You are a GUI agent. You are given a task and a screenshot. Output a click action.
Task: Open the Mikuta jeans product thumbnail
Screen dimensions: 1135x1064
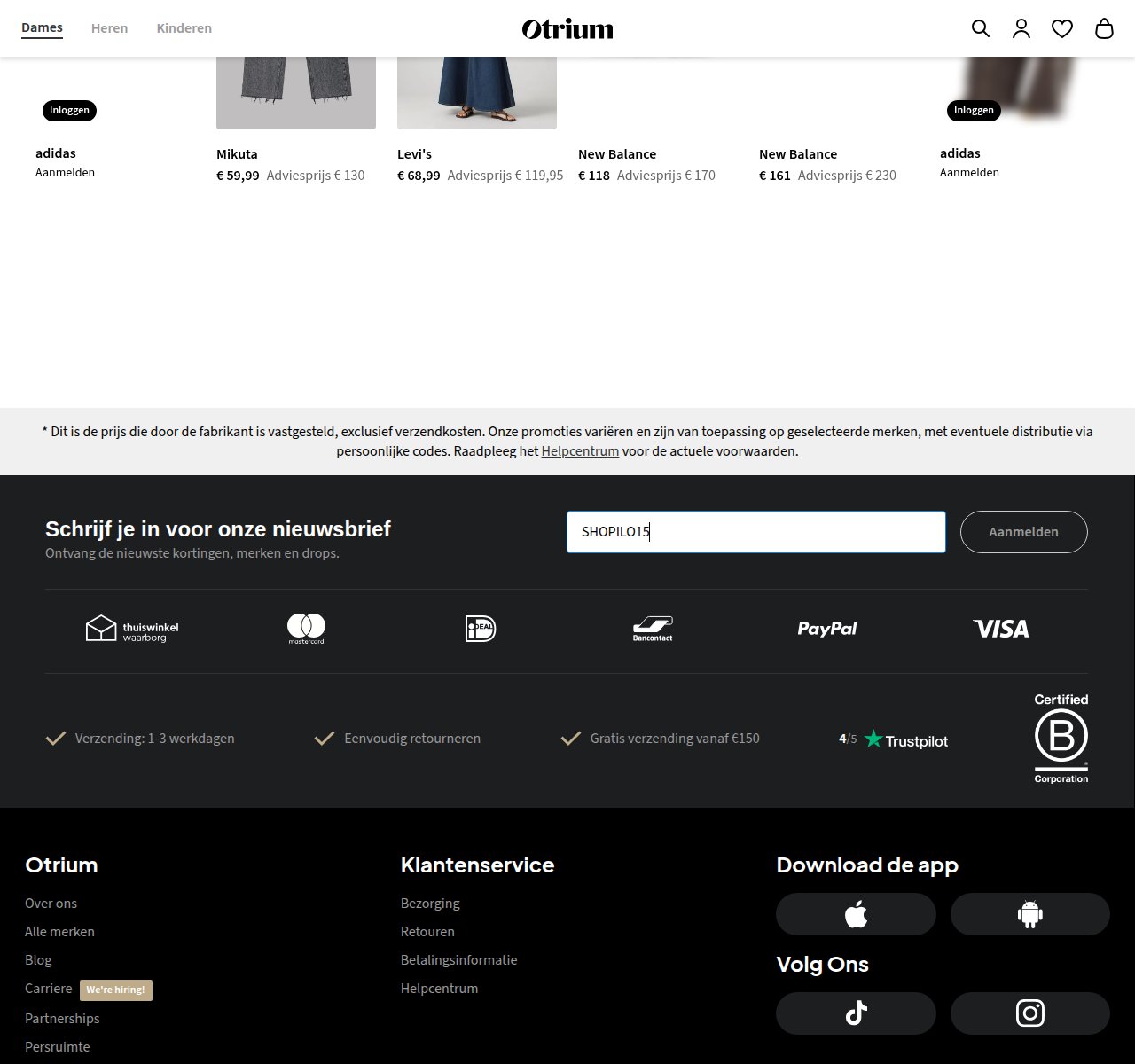tap(296, 93)
